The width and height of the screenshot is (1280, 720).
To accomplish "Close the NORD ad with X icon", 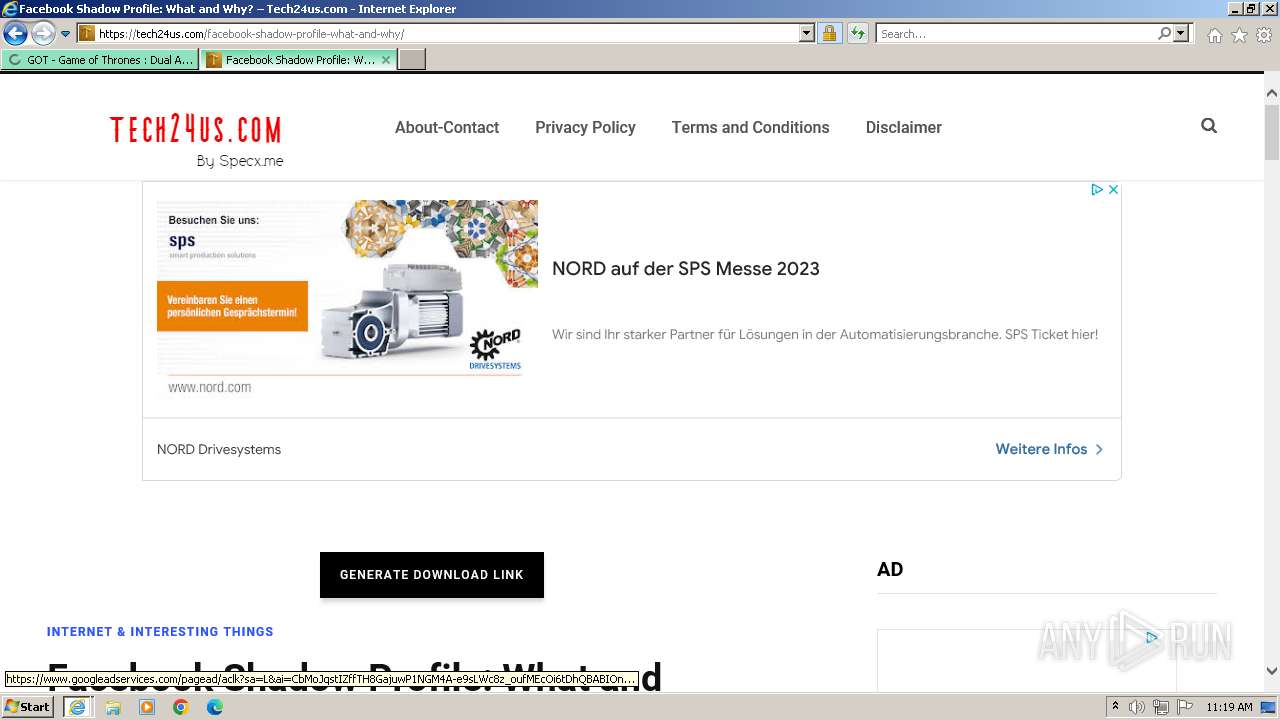I will tap(1113, 190).
